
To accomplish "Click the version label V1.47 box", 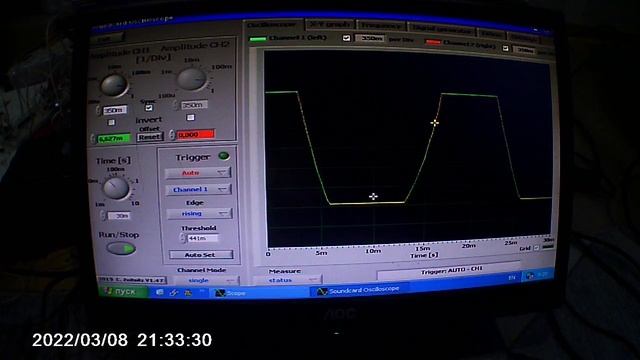I will pos(132,280).
